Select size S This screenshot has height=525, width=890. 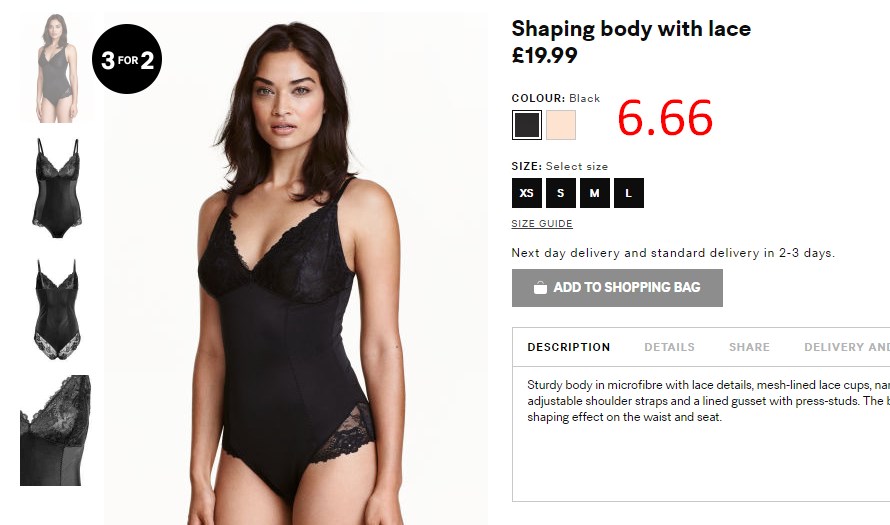[561, 193]
